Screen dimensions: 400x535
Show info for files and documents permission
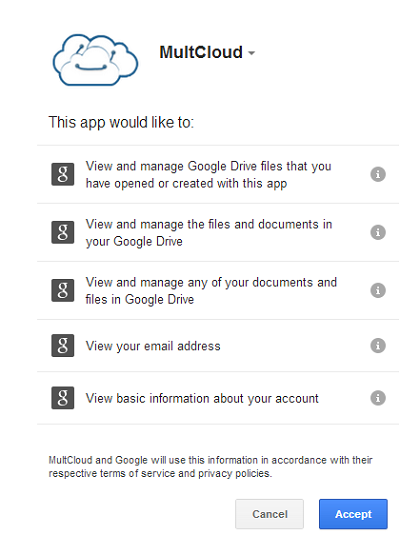(378, 232)
